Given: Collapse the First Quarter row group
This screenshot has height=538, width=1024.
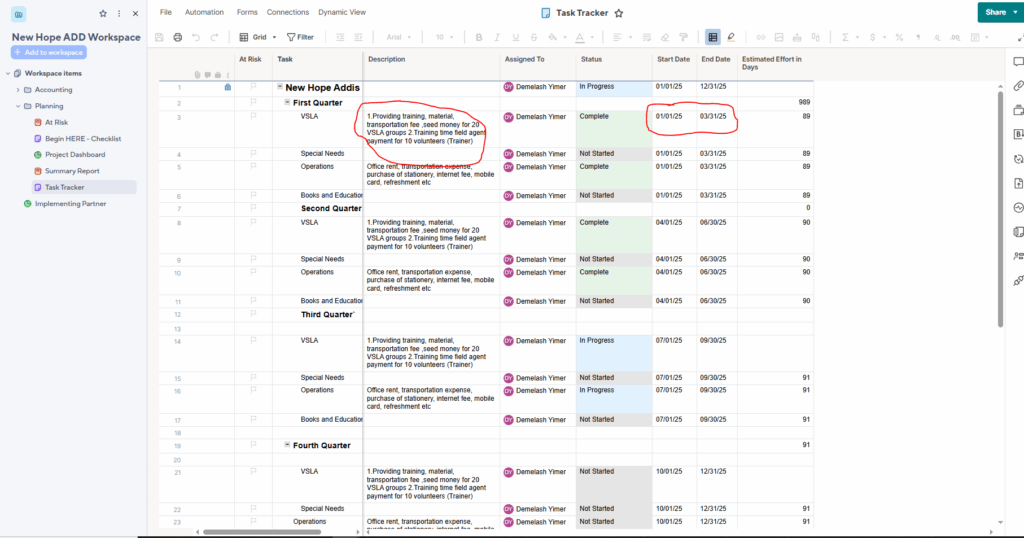Looking at the screenshot, I should point(287,103).
